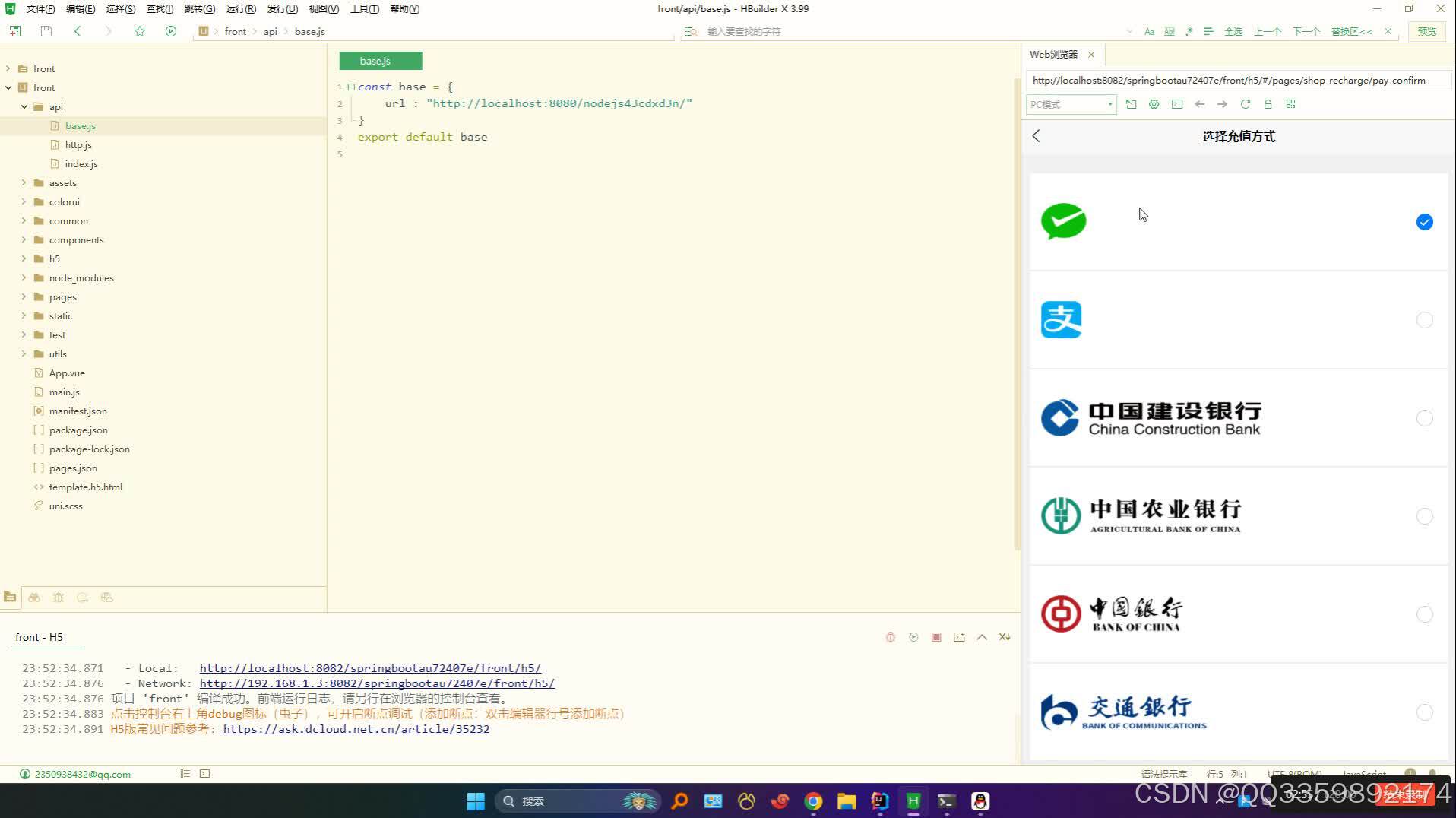Open the Network 192.168.1.3 console link

tap(377, 683)
